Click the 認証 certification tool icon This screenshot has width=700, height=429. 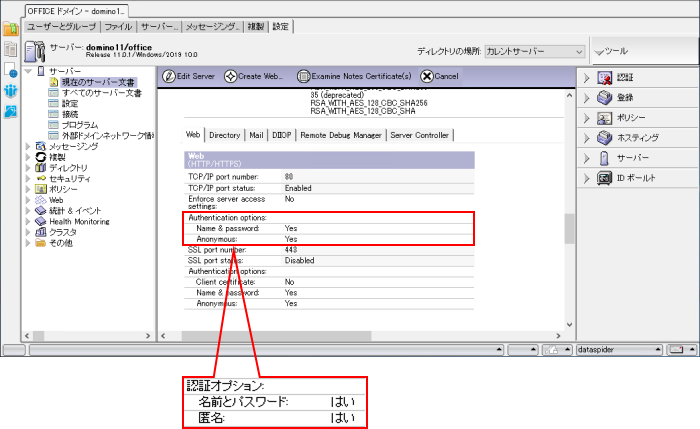coord(604,77)
